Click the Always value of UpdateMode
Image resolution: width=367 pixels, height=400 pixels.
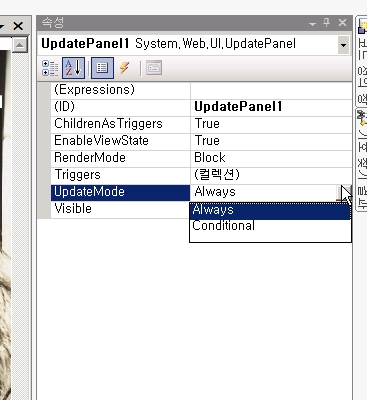[215, 192]
